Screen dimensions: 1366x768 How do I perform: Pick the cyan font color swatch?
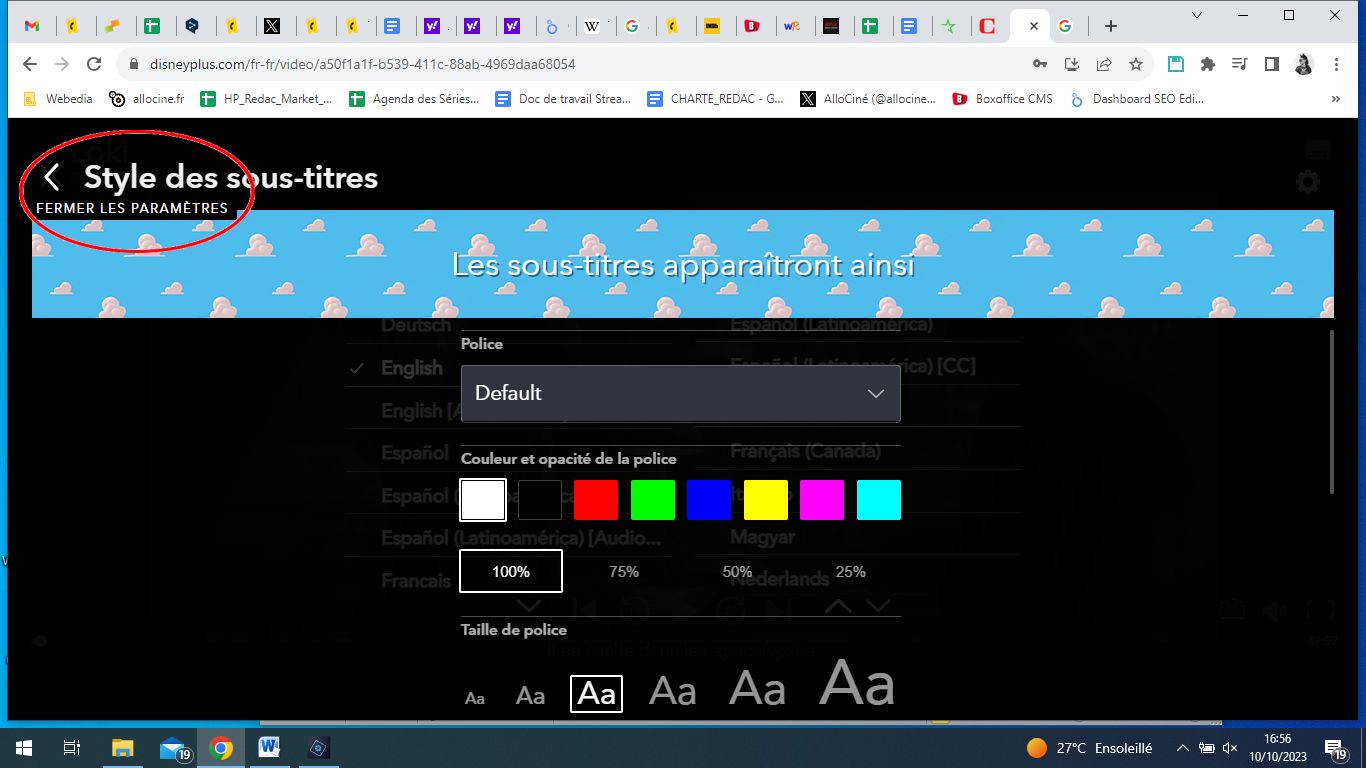point(879,500)
